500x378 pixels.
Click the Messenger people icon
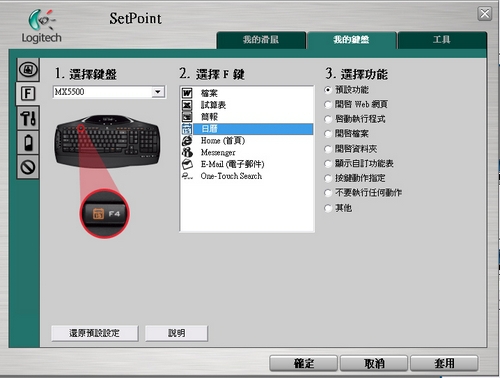coord(187,152)
